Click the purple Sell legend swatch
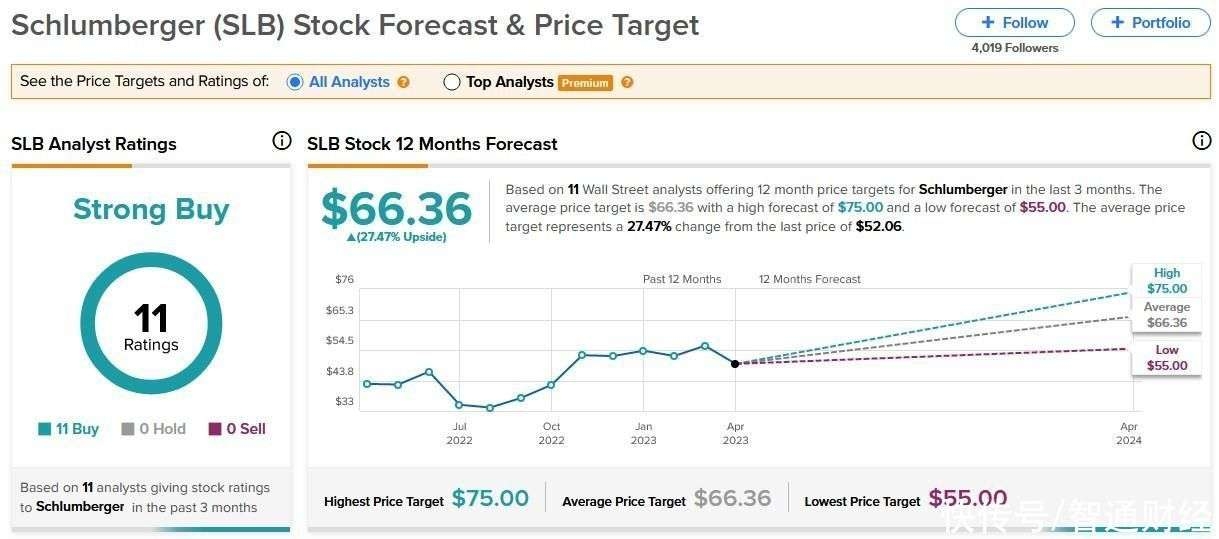The height and width of the screenshot is (539, 1219). (x=215, y=429)
